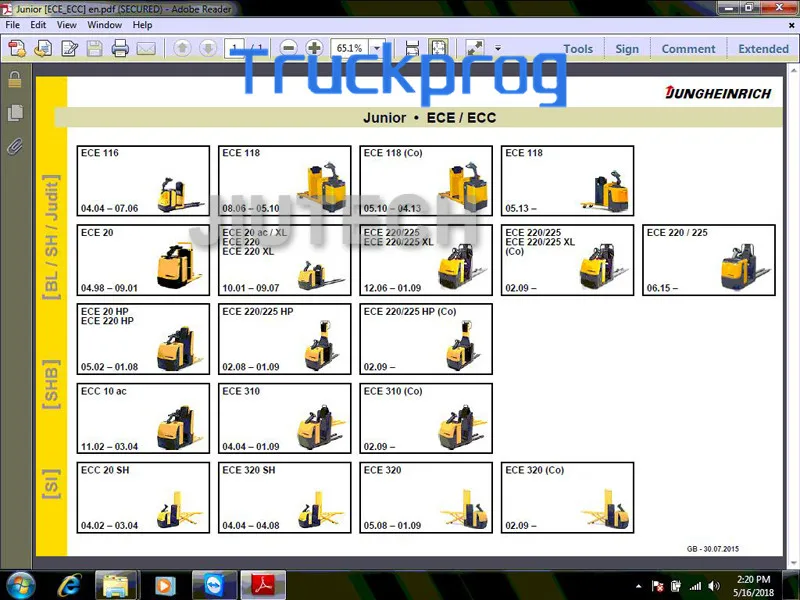Open the ECE 220/225 XL 12.06 – 01.09 card

(x=426, y=260)
